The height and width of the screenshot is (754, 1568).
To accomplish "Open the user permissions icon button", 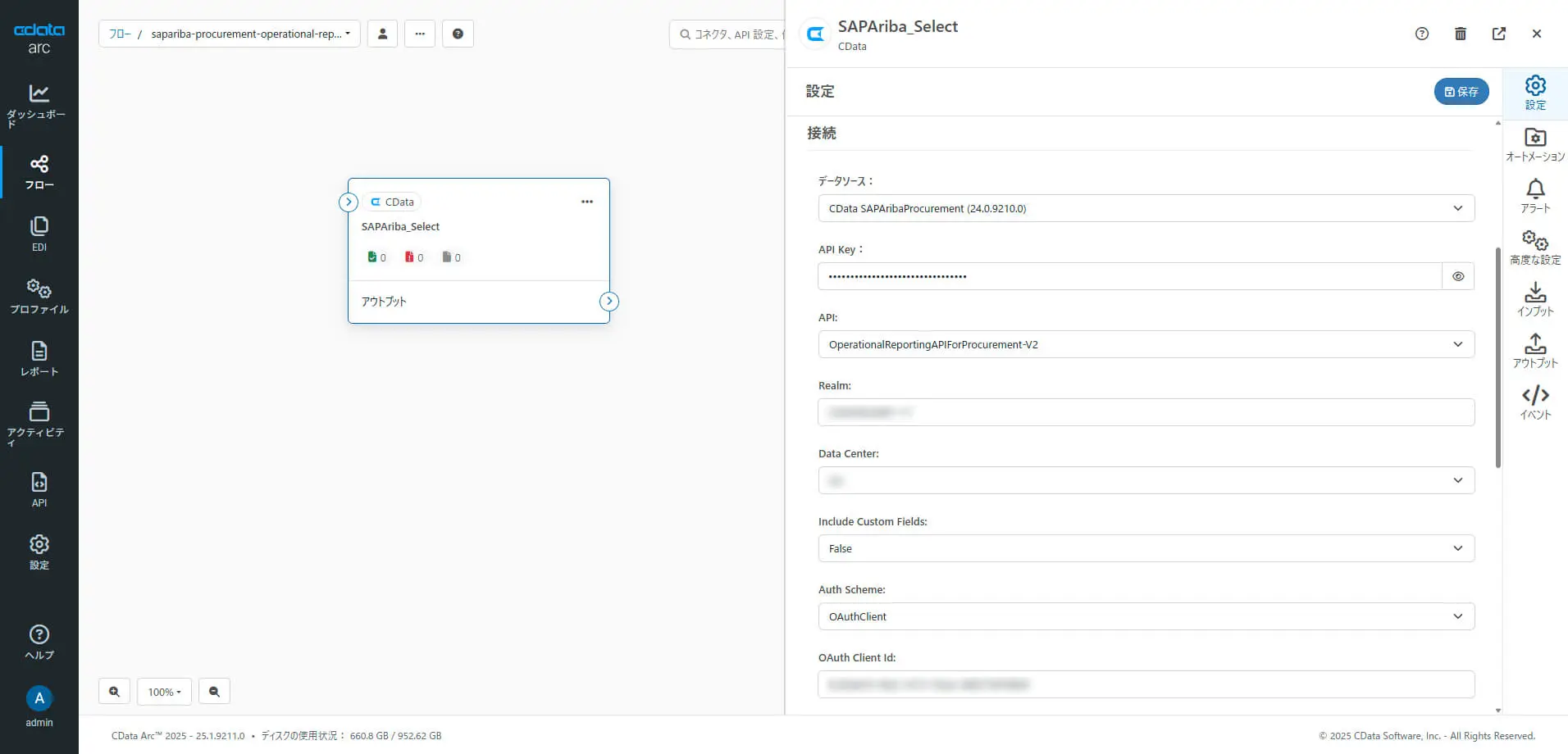I will [x=382, y=34].
